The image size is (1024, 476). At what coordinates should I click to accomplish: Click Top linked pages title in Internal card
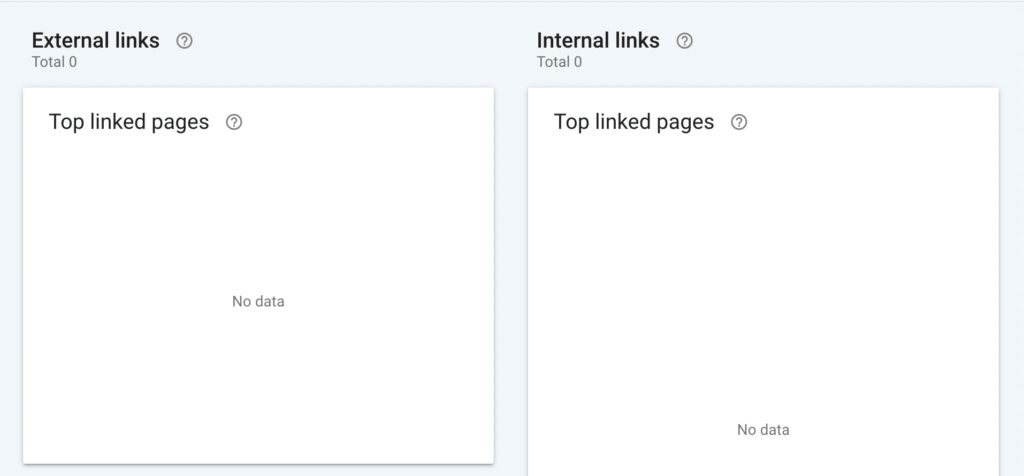click(x=633, y=122)
